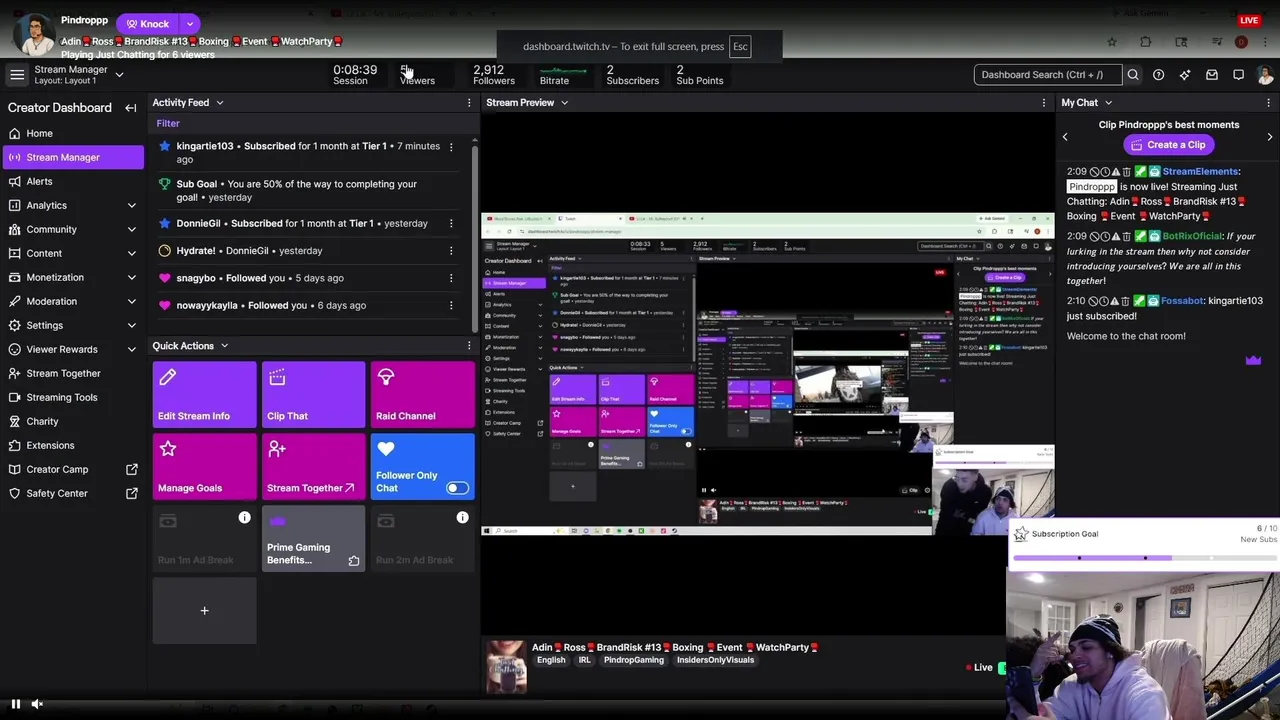Select the Sub Goal activity row
Image resolution: width=1280 pixels, height=720 pixels.
pos(308,191)
